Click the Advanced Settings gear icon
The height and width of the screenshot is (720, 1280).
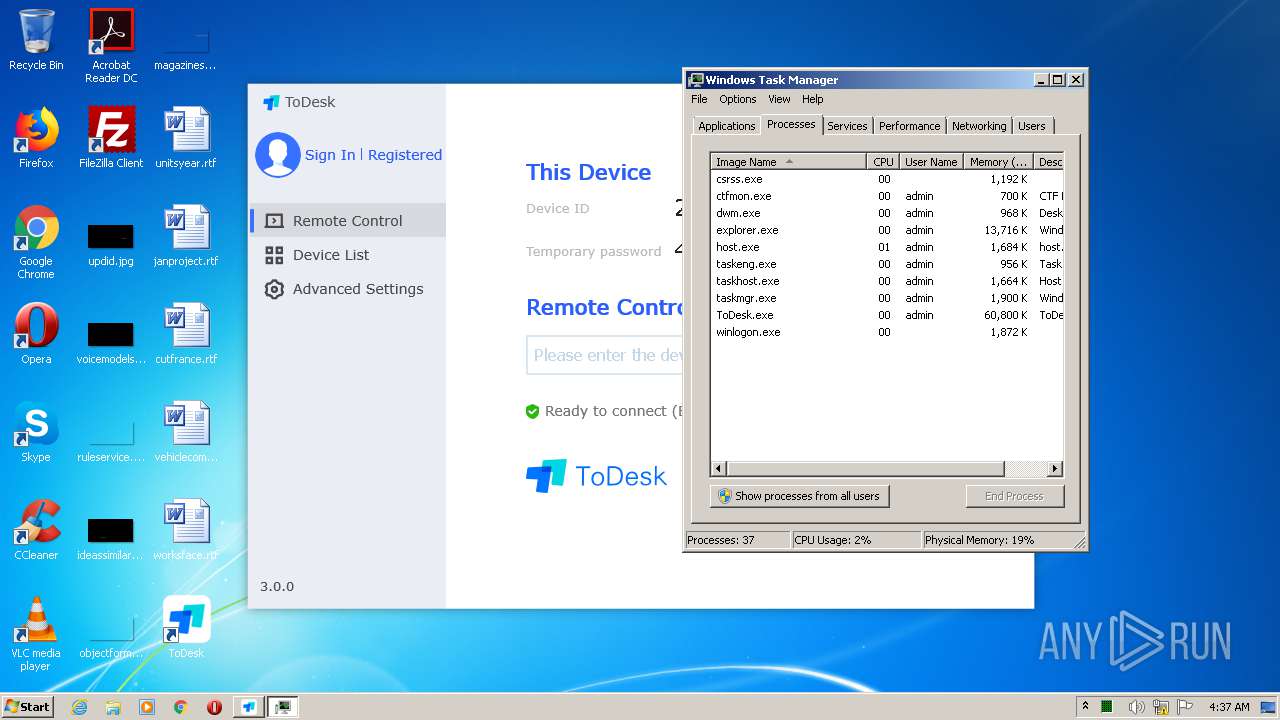point(274,289)
